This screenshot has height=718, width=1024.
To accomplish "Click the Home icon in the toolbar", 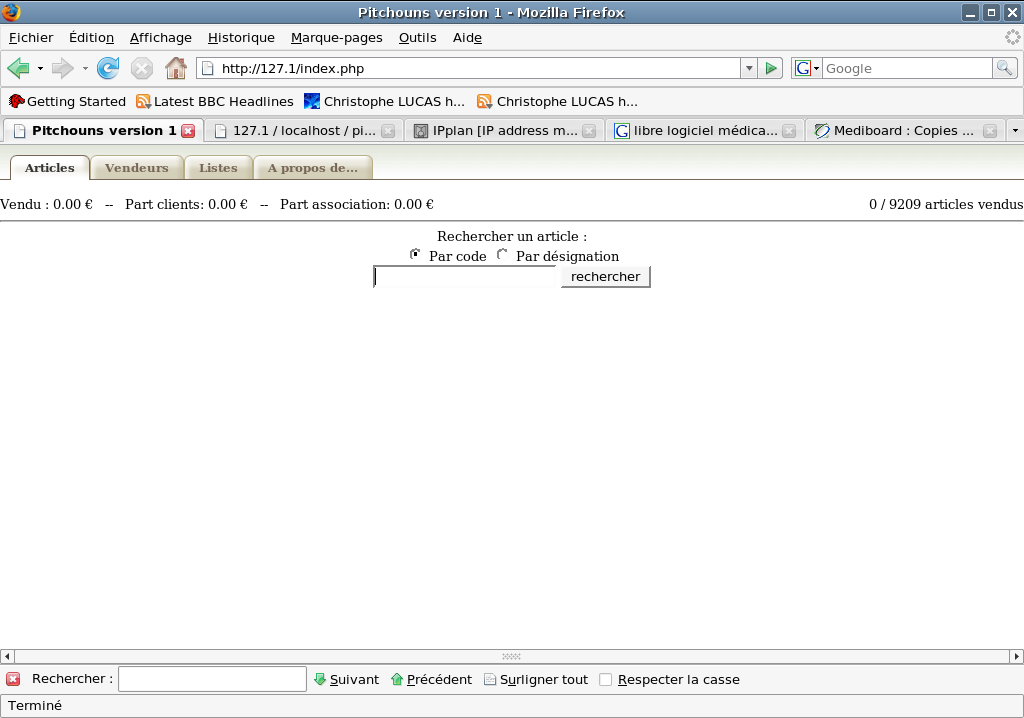I will 175,68.
